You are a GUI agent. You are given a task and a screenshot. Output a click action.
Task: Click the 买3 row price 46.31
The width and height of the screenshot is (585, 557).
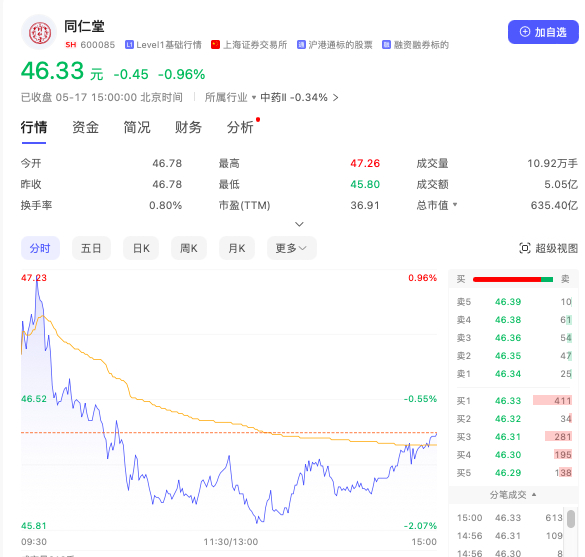click(x=508, y=437)
